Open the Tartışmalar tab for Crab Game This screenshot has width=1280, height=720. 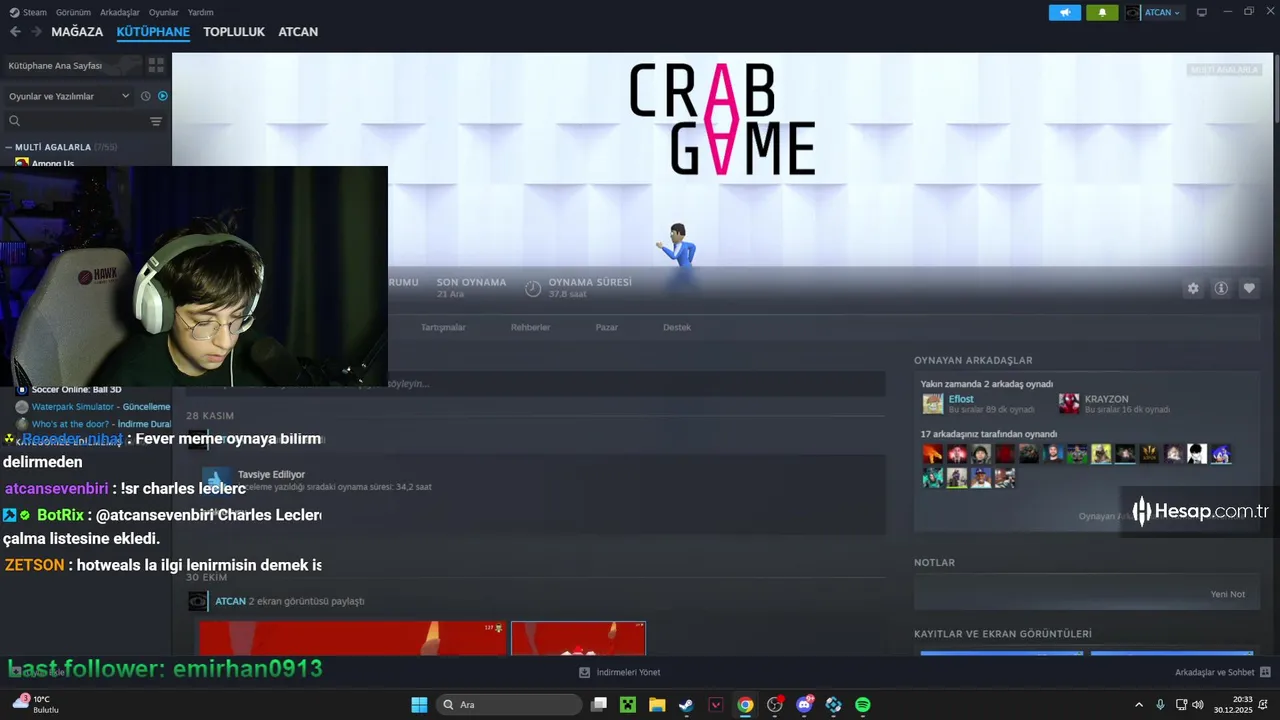click(443, 327)
